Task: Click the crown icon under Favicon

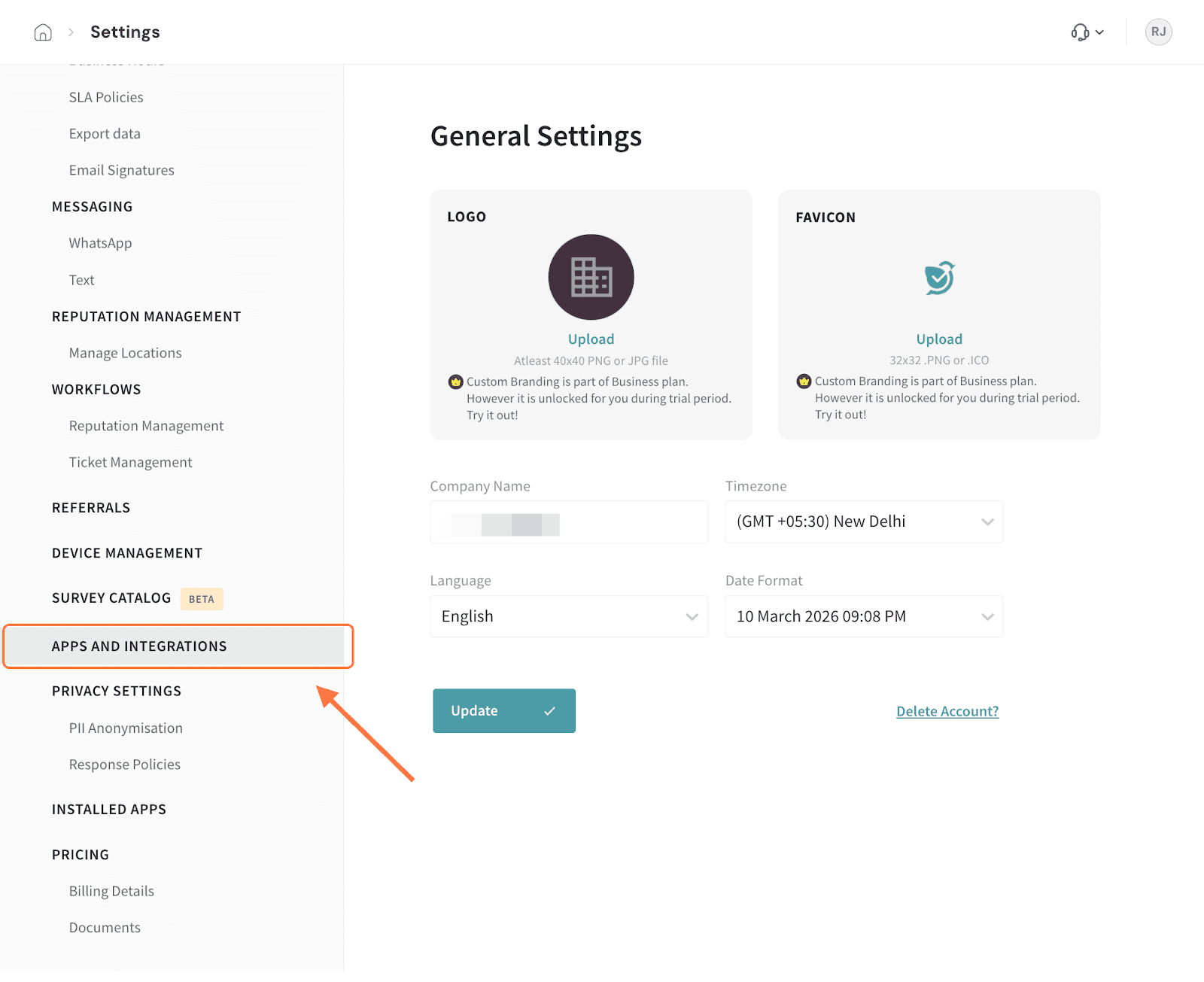Action: pos(804,381)
